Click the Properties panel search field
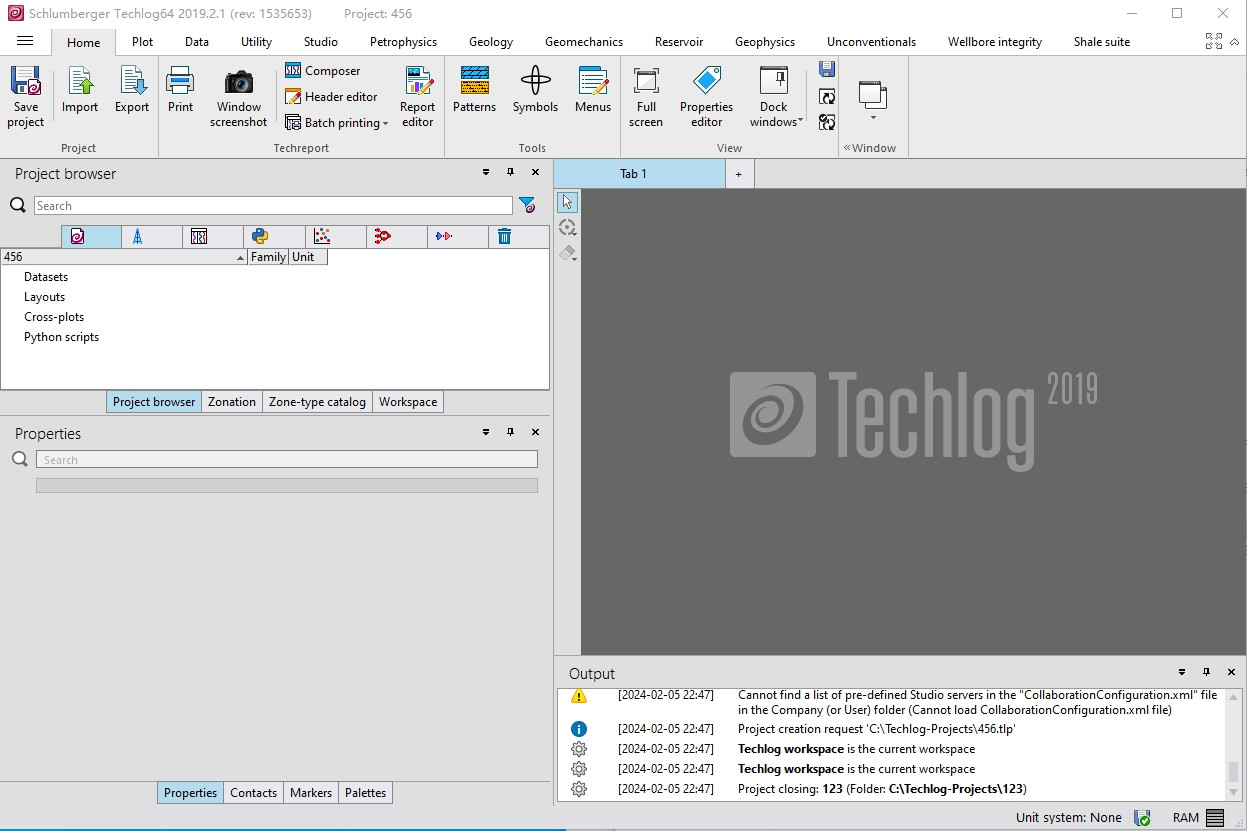1247x831 pixels. pos(287,459)
